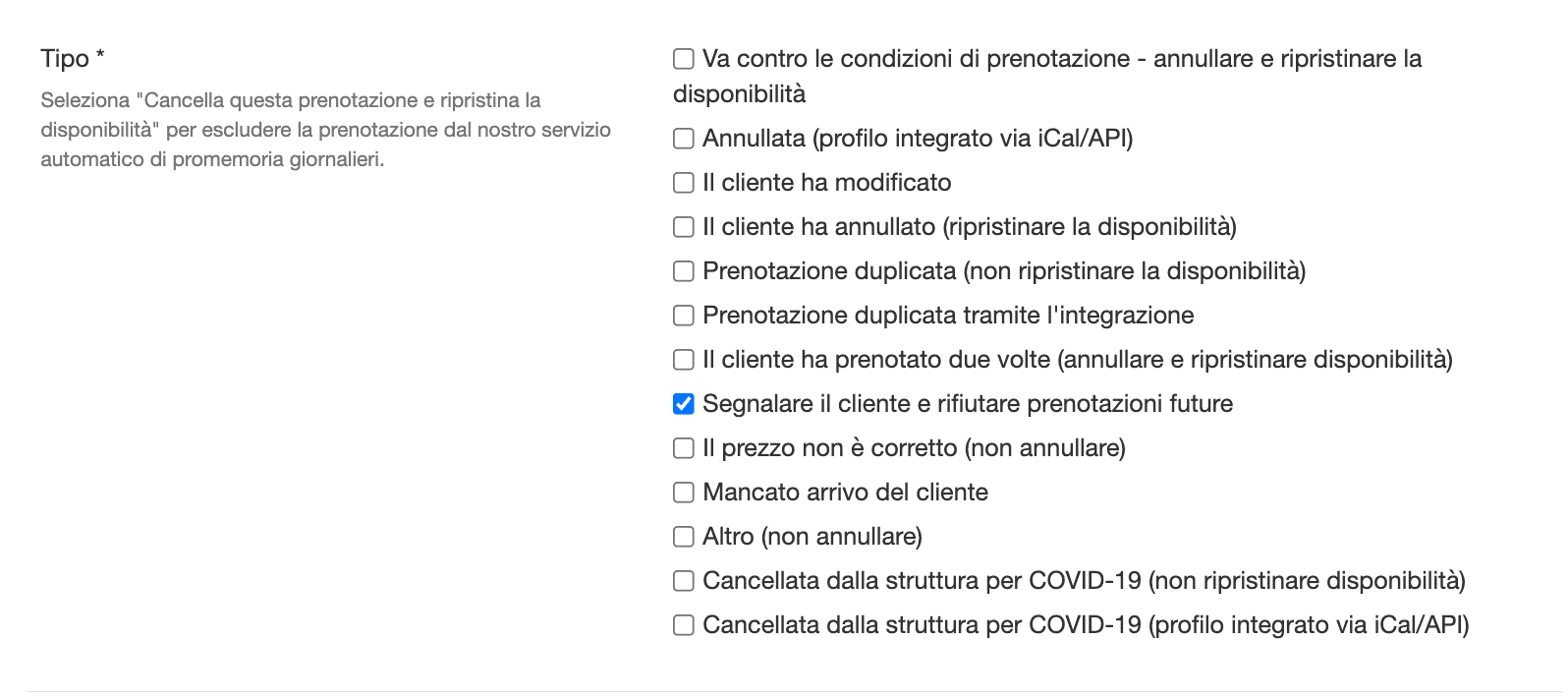The width and height of the screenshot is (1568, 698).
Task: Click the 'Mancato arrivo del cliente' label text
Action: point(845,493)
